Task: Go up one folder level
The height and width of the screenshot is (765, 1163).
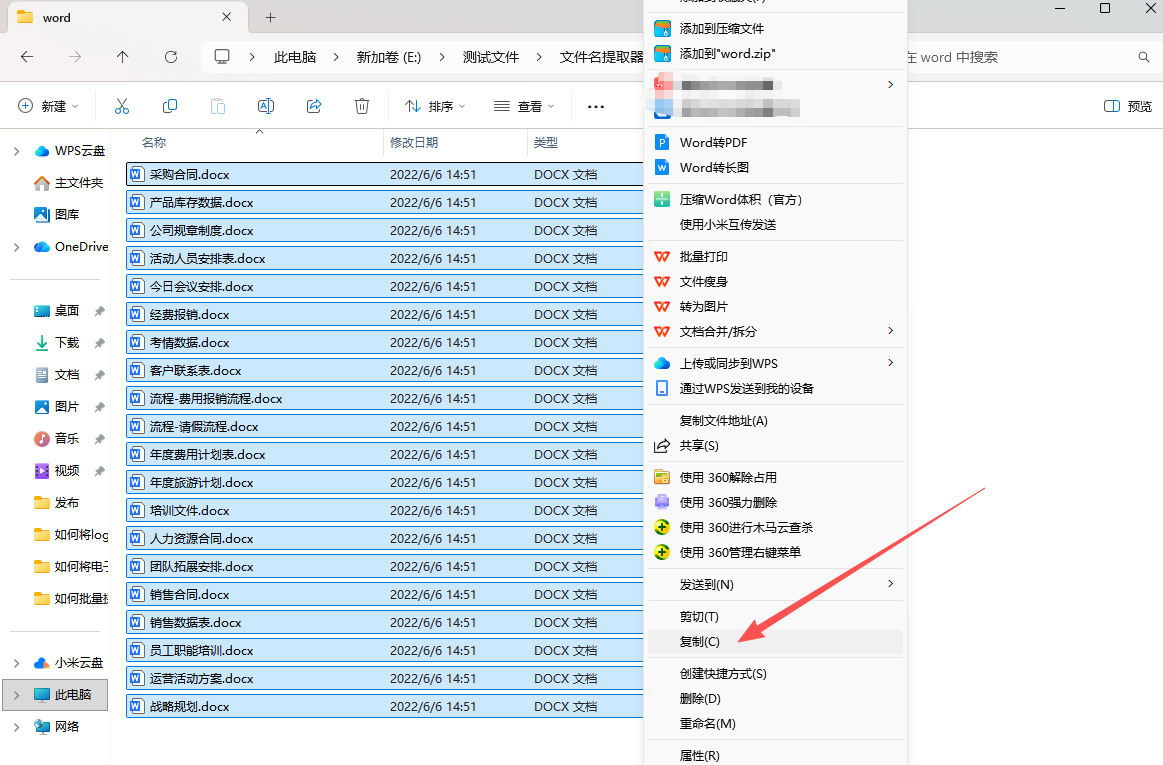Action: 123,57
